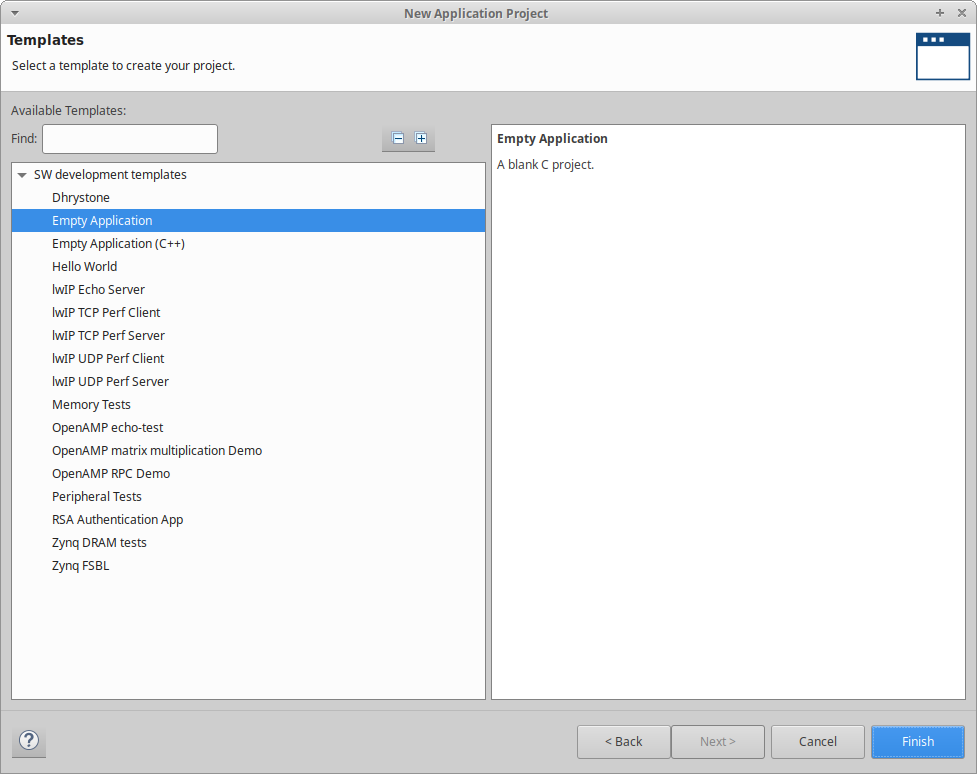Select the Peripheral Tests template
977x774 pixels.
tap(97, 497)
